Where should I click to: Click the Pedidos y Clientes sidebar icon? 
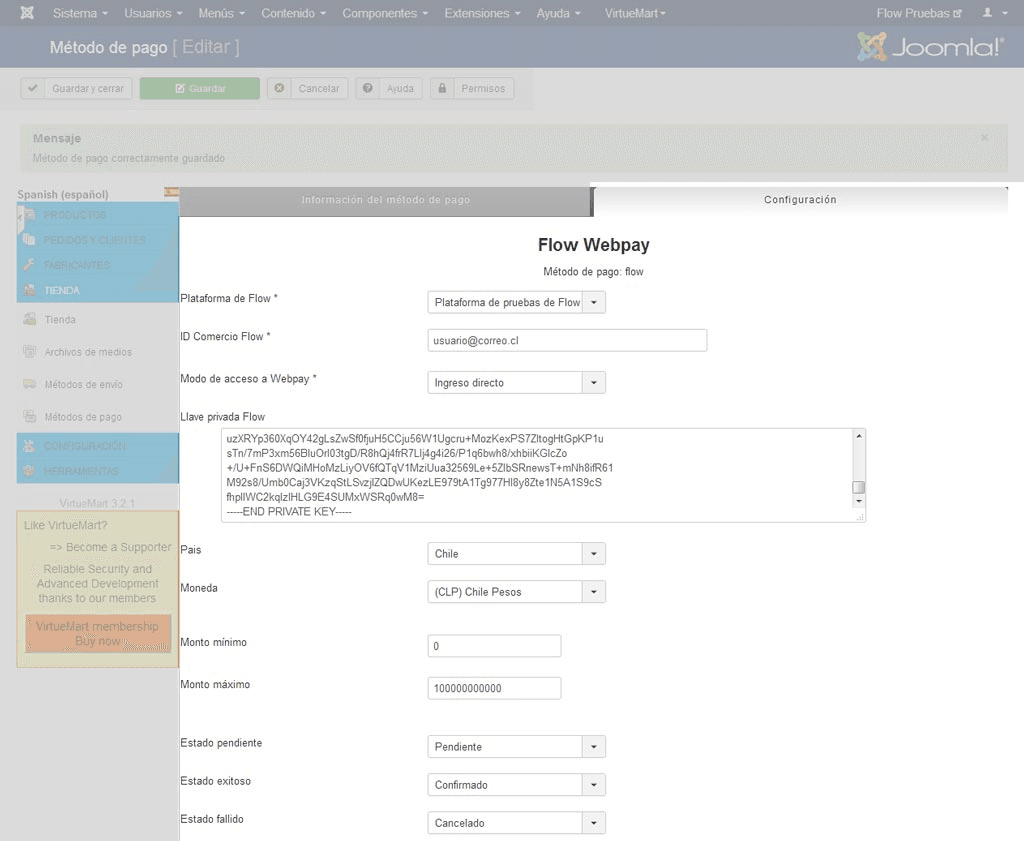[29, 240]
